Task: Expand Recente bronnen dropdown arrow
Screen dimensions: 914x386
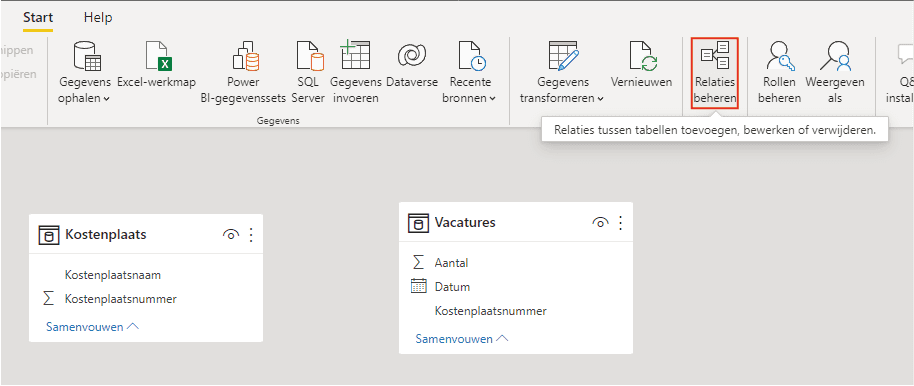Action: 493,99
